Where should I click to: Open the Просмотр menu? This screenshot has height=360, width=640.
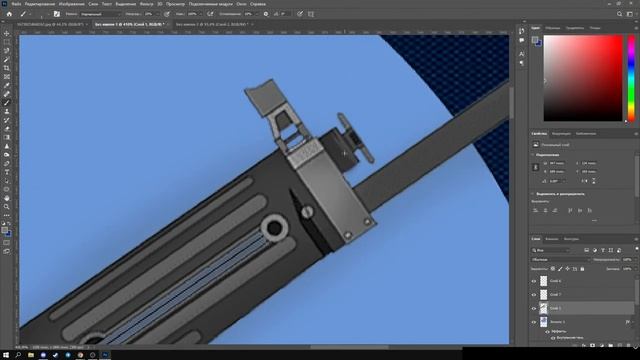(175, 4)
